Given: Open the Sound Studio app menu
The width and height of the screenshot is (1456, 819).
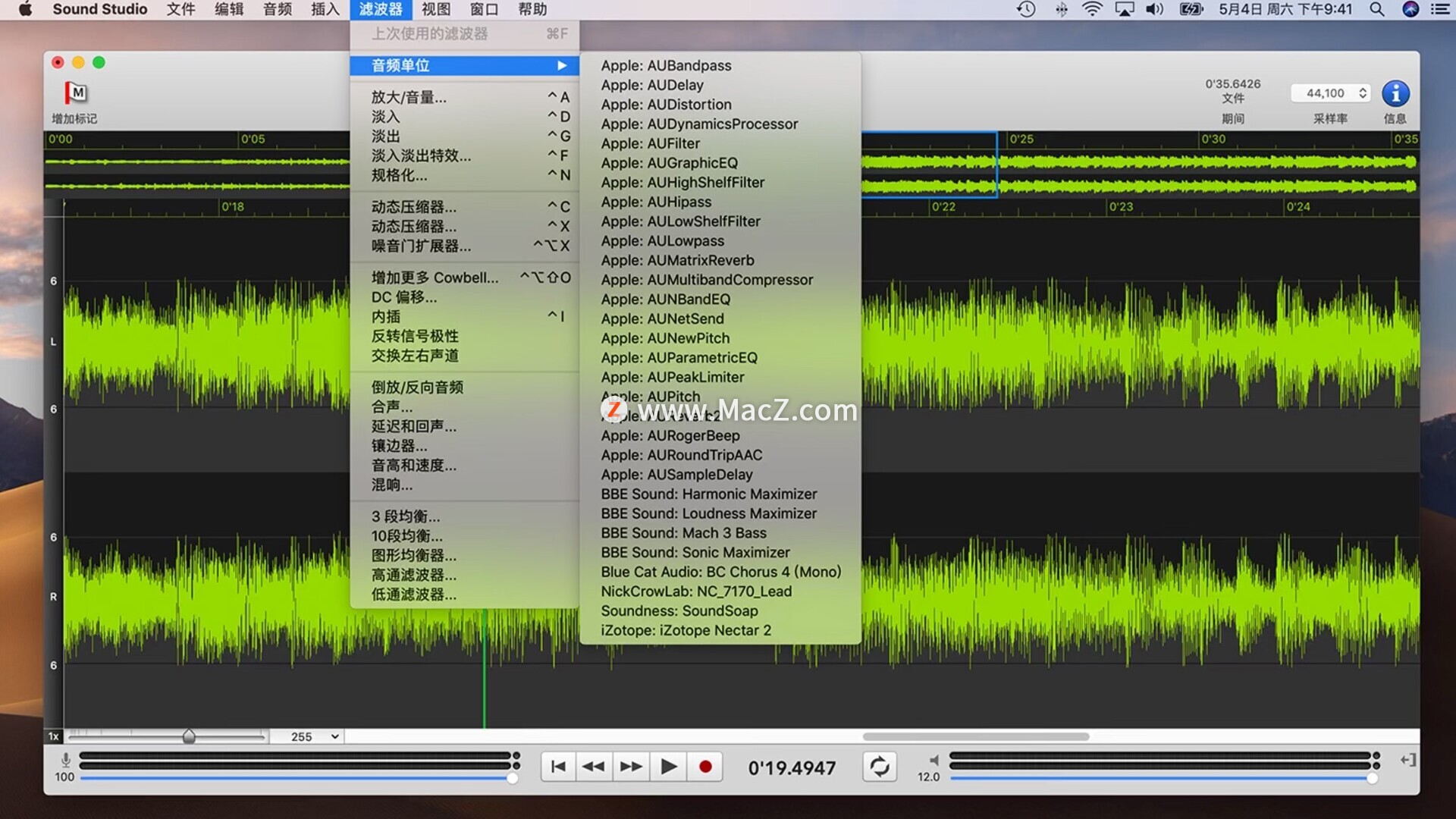Looking at the screenshot, I should pyautogui.click(x=99, y=9).
